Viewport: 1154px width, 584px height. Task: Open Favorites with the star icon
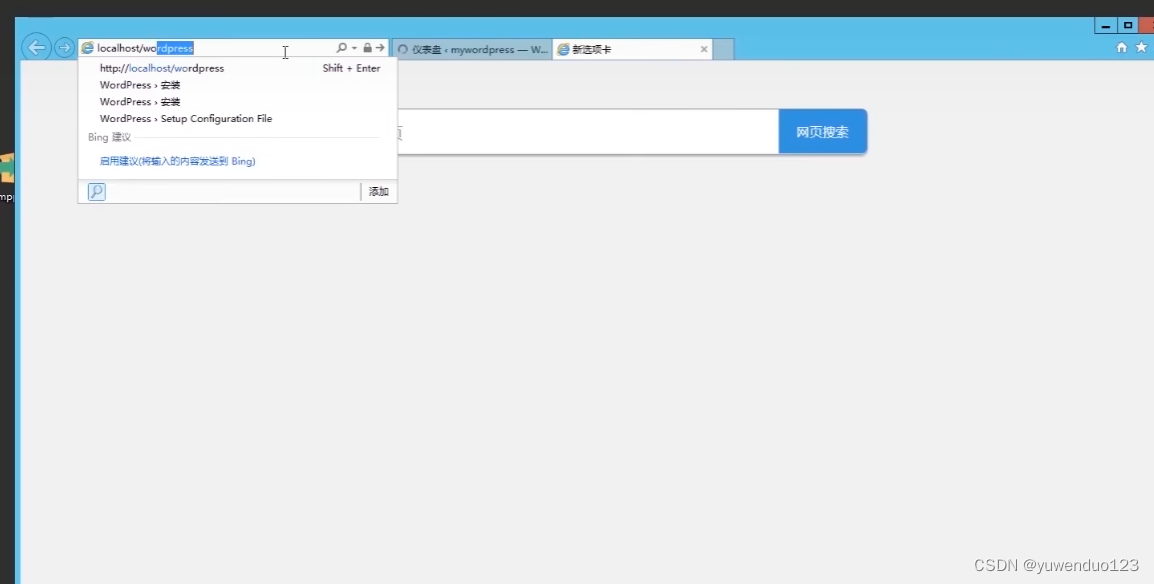pos(1141,47)
